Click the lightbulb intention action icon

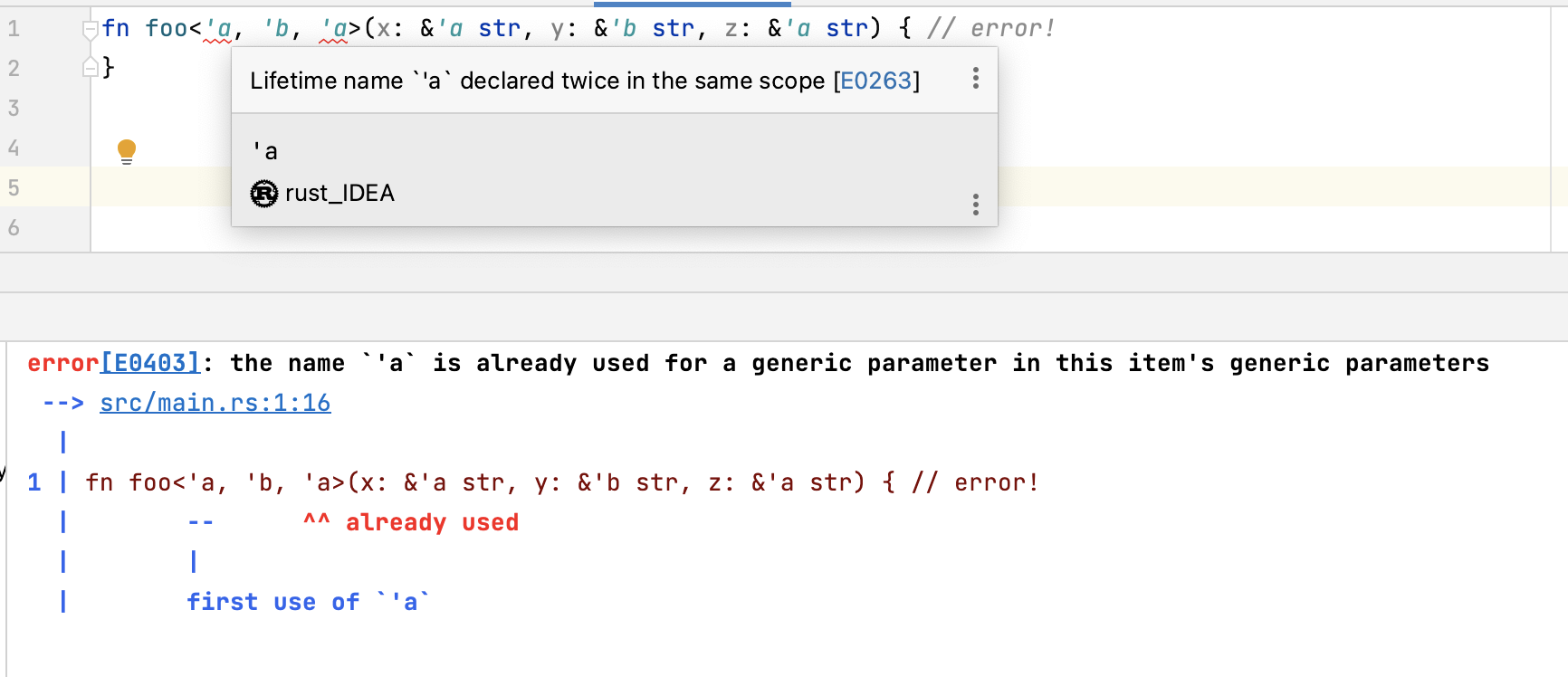[127, 150]
